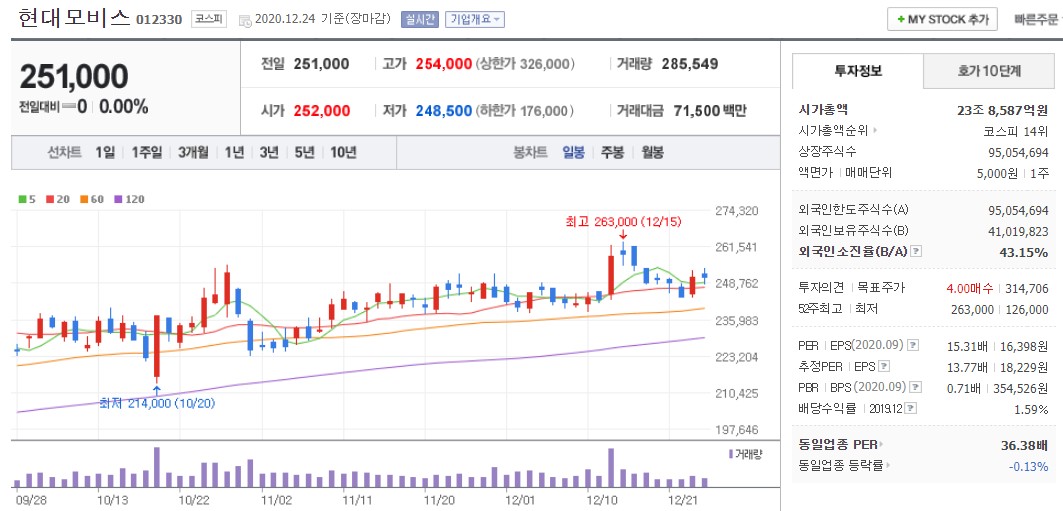Click the 동일업종 PER link label

[x=838, y=445]
